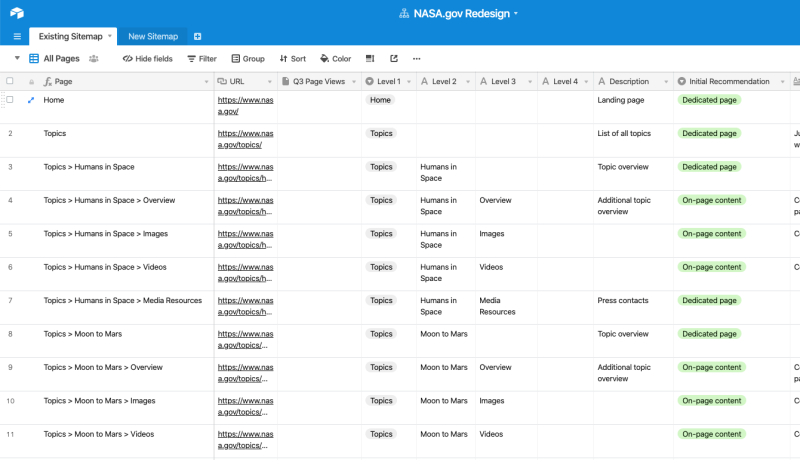Open URL for Topics > Moon to Mars row
Viewport: 800px width, 460px height.
pos(245,339)
